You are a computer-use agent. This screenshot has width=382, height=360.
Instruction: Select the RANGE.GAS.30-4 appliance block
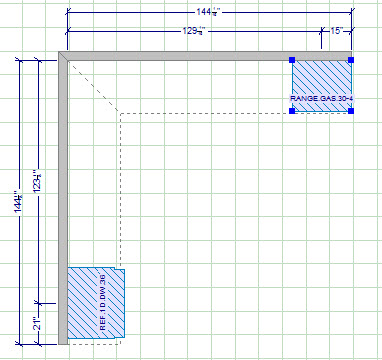(322, 86)
